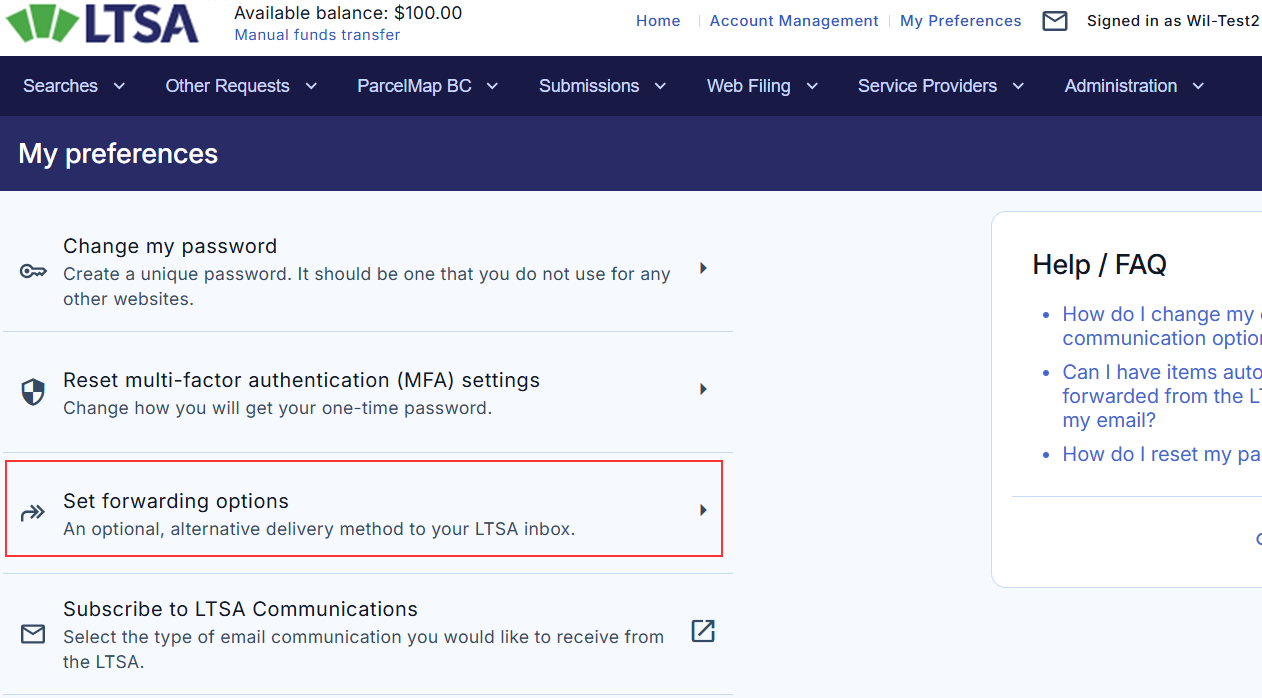Click the key icon beside Change my password
This screenshot has width=1262, height=698.
point(33,272)
